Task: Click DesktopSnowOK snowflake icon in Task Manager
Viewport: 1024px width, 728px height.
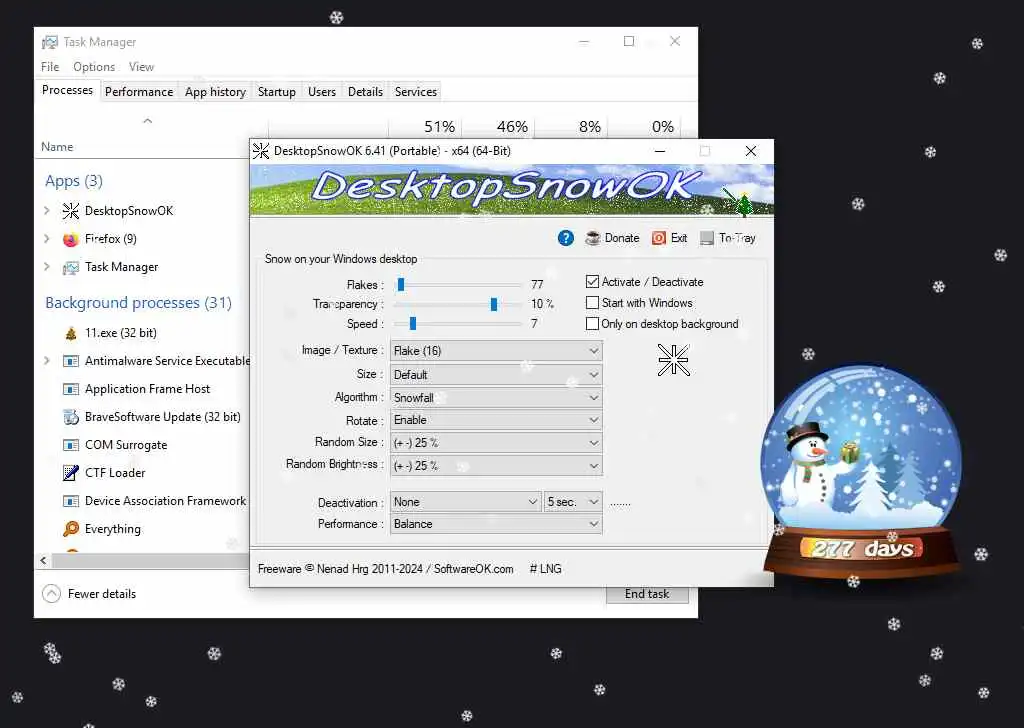Action: 71,211
